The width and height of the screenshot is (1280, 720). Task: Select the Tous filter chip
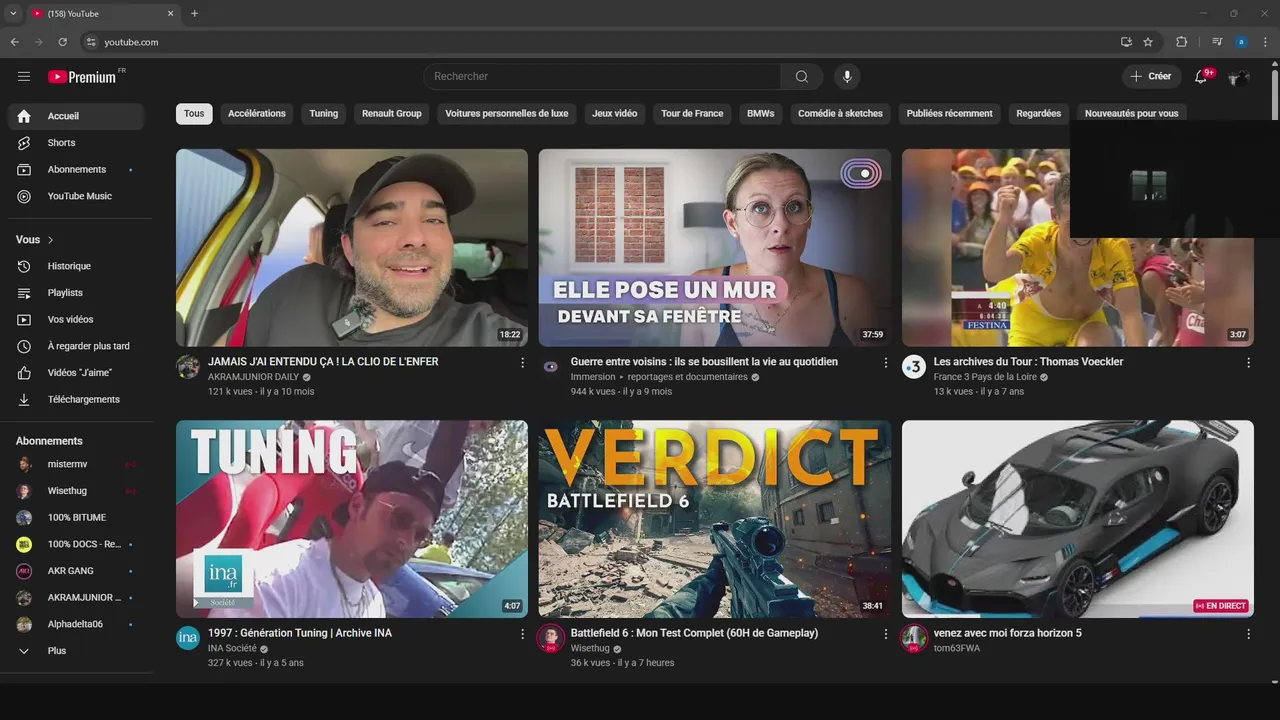click(x=194, y=114)
